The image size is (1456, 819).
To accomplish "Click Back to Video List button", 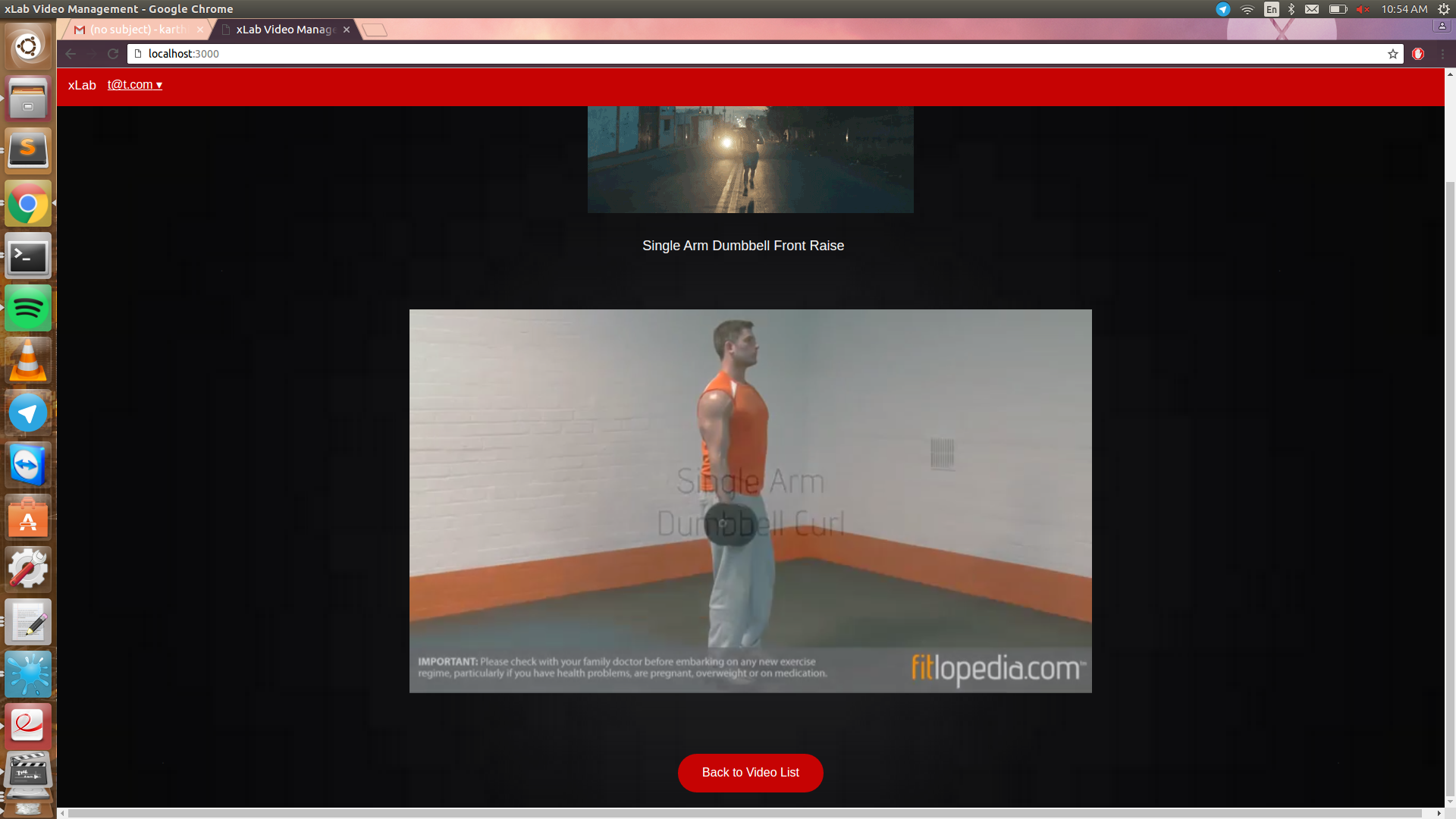I will (750, 773).
